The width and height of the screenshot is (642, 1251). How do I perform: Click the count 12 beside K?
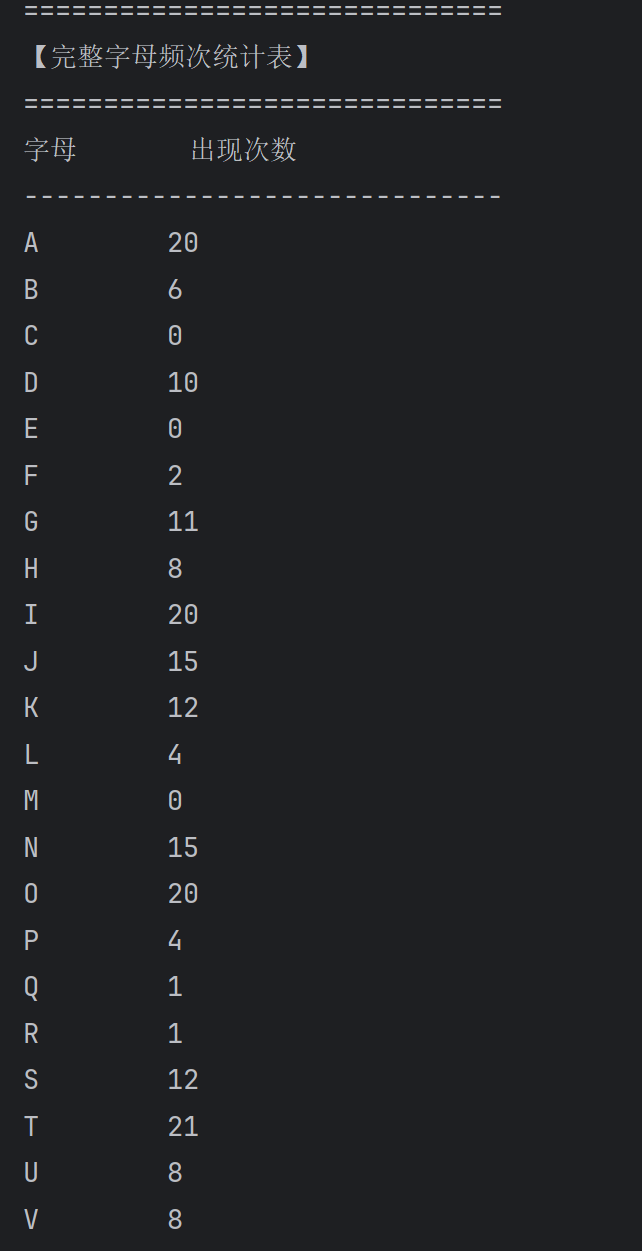183,708
